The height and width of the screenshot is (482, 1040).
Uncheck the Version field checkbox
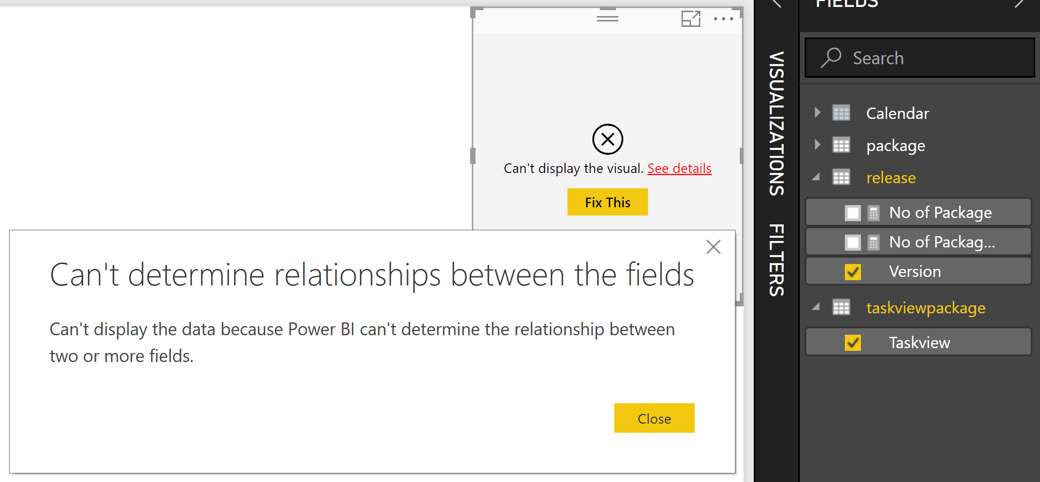coord(852,271)
